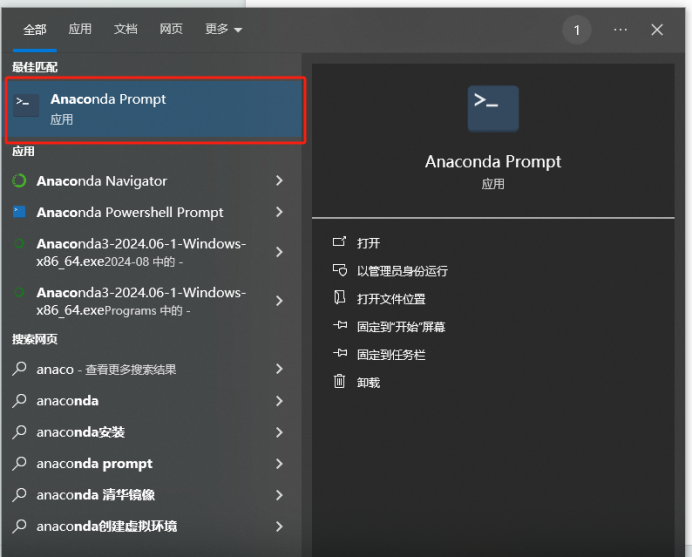Image resolution: width=692 pixels, height=557 pixels.
Task: Pin app via 固定到任务栏
Action: 391,354
